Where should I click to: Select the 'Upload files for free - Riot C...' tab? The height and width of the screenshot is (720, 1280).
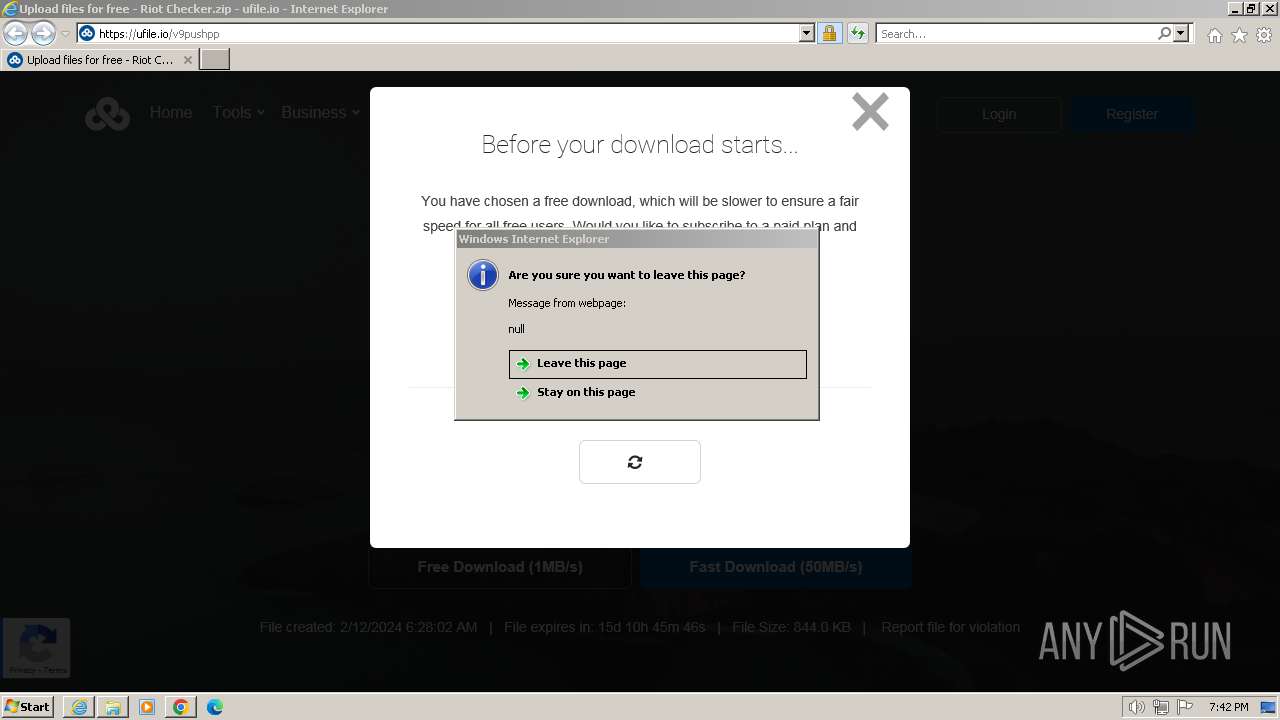(99, 60)
